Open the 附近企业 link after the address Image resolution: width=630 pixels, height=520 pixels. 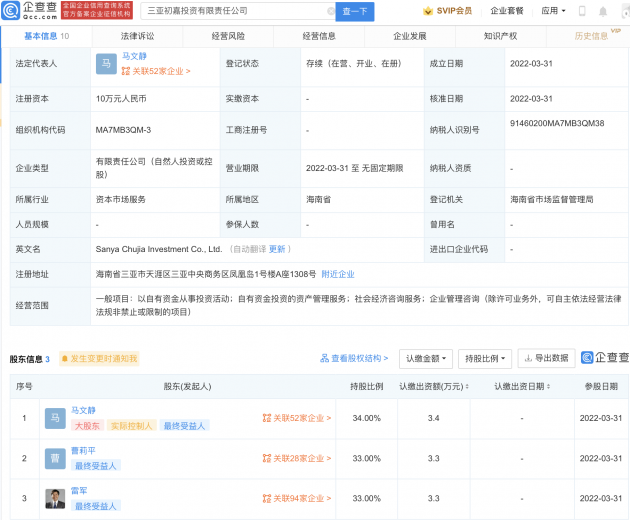(x=338, y=274)
